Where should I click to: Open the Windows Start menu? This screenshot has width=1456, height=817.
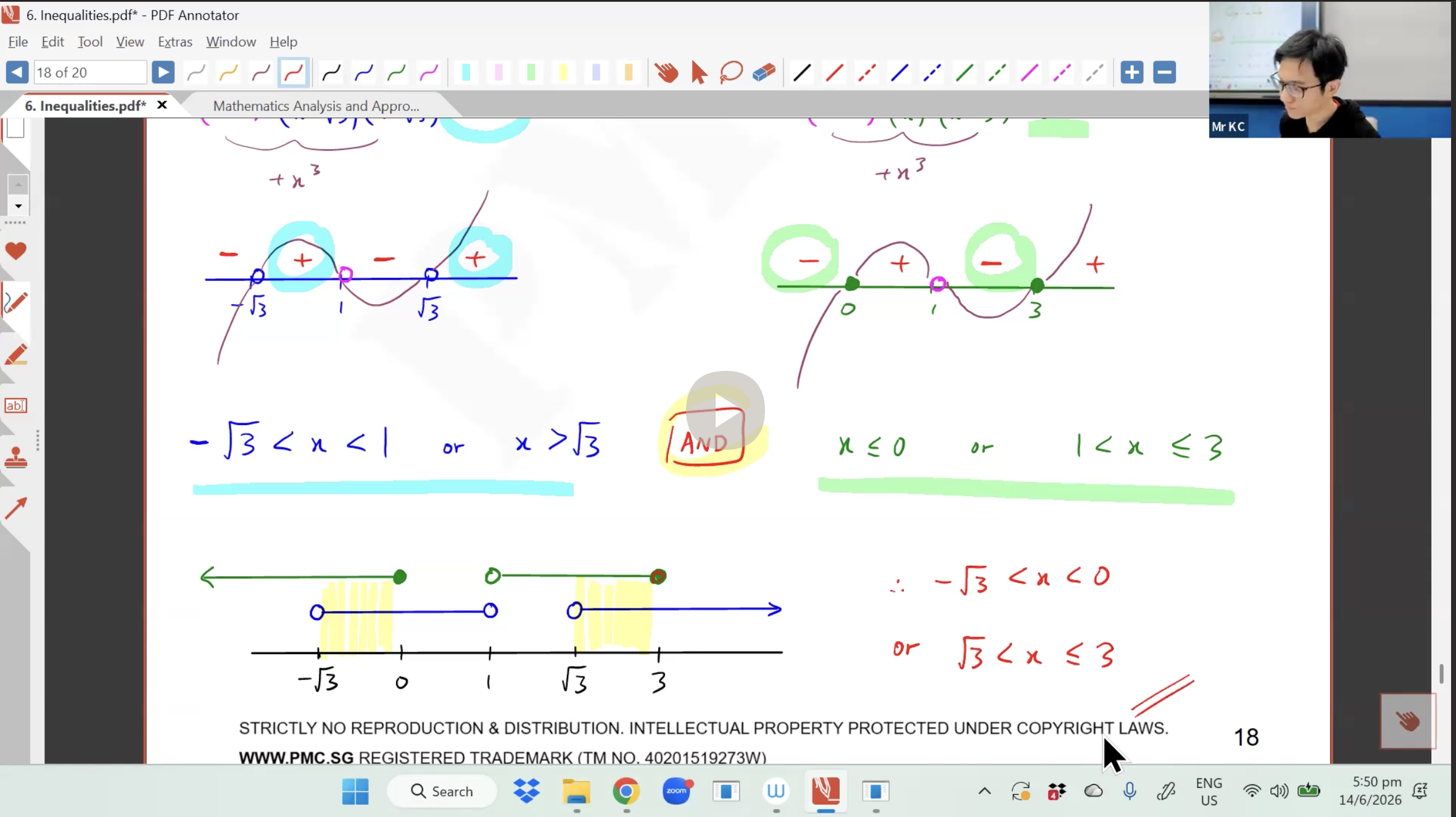(x=355, y=791)
